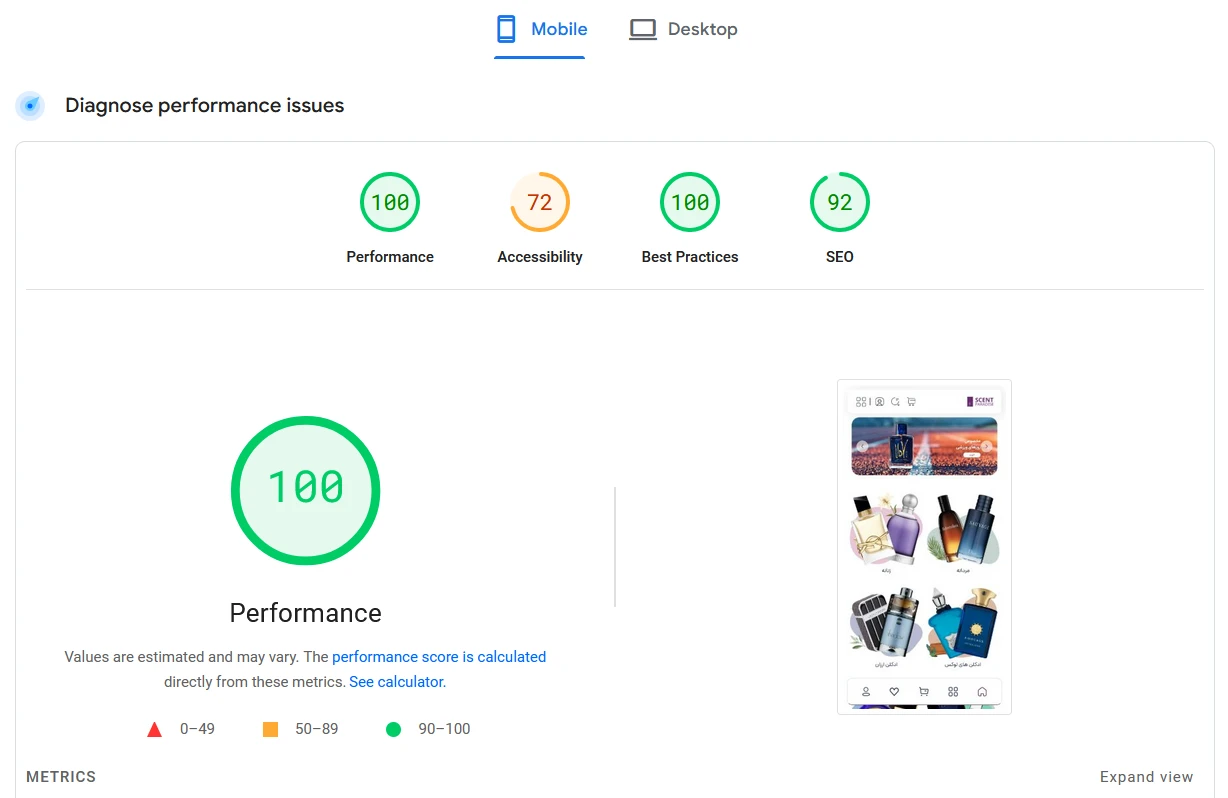Click the orange square 50–89 legend marker
The image size is (1228, 798).
point(270,729)
